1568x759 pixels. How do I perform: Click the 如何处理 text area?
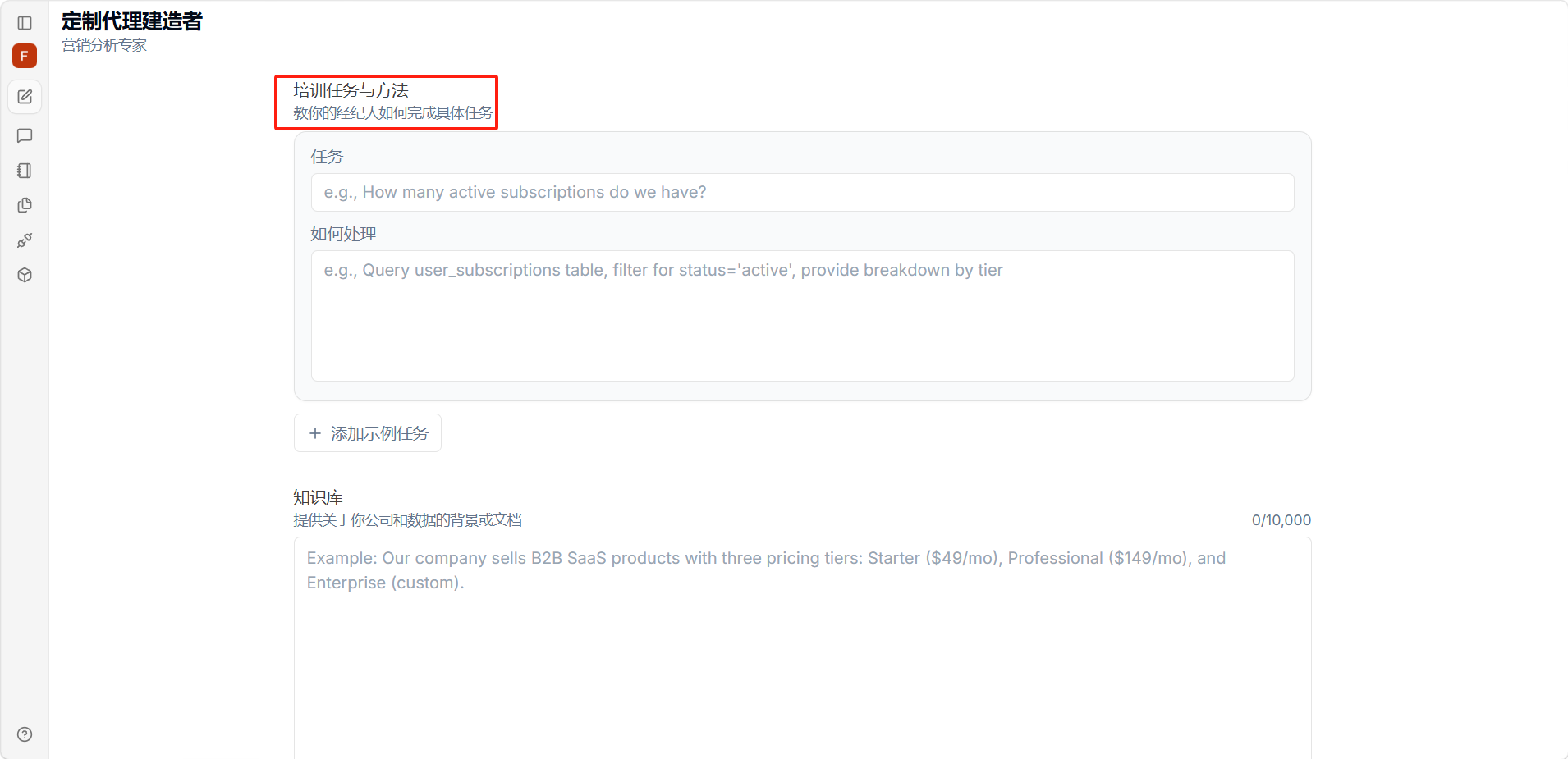point(802,316)
